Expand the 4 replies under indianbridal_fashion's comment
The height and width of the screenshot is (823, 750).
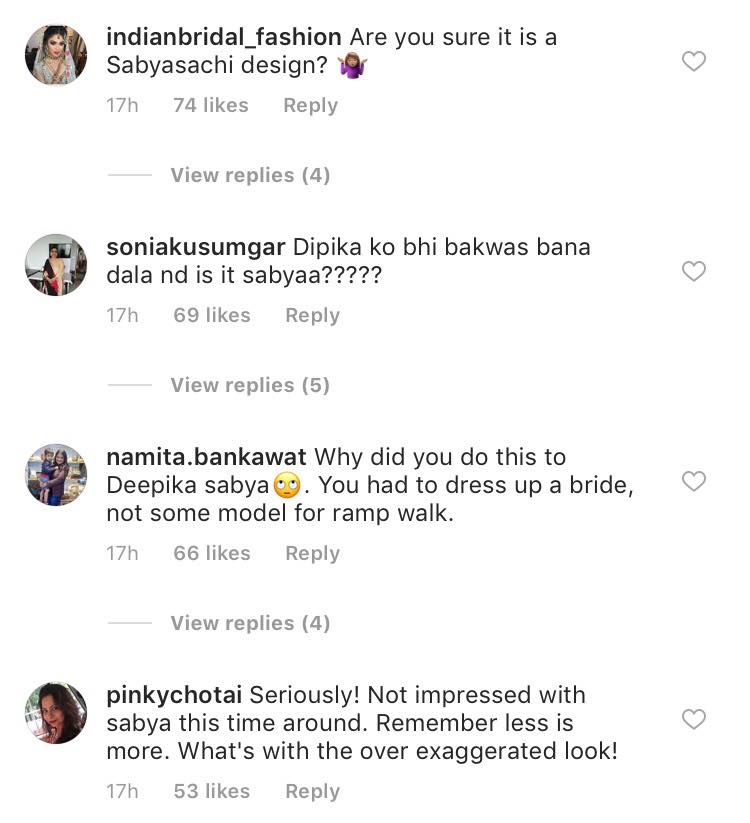pyautogui.click(x=250, y=175)
